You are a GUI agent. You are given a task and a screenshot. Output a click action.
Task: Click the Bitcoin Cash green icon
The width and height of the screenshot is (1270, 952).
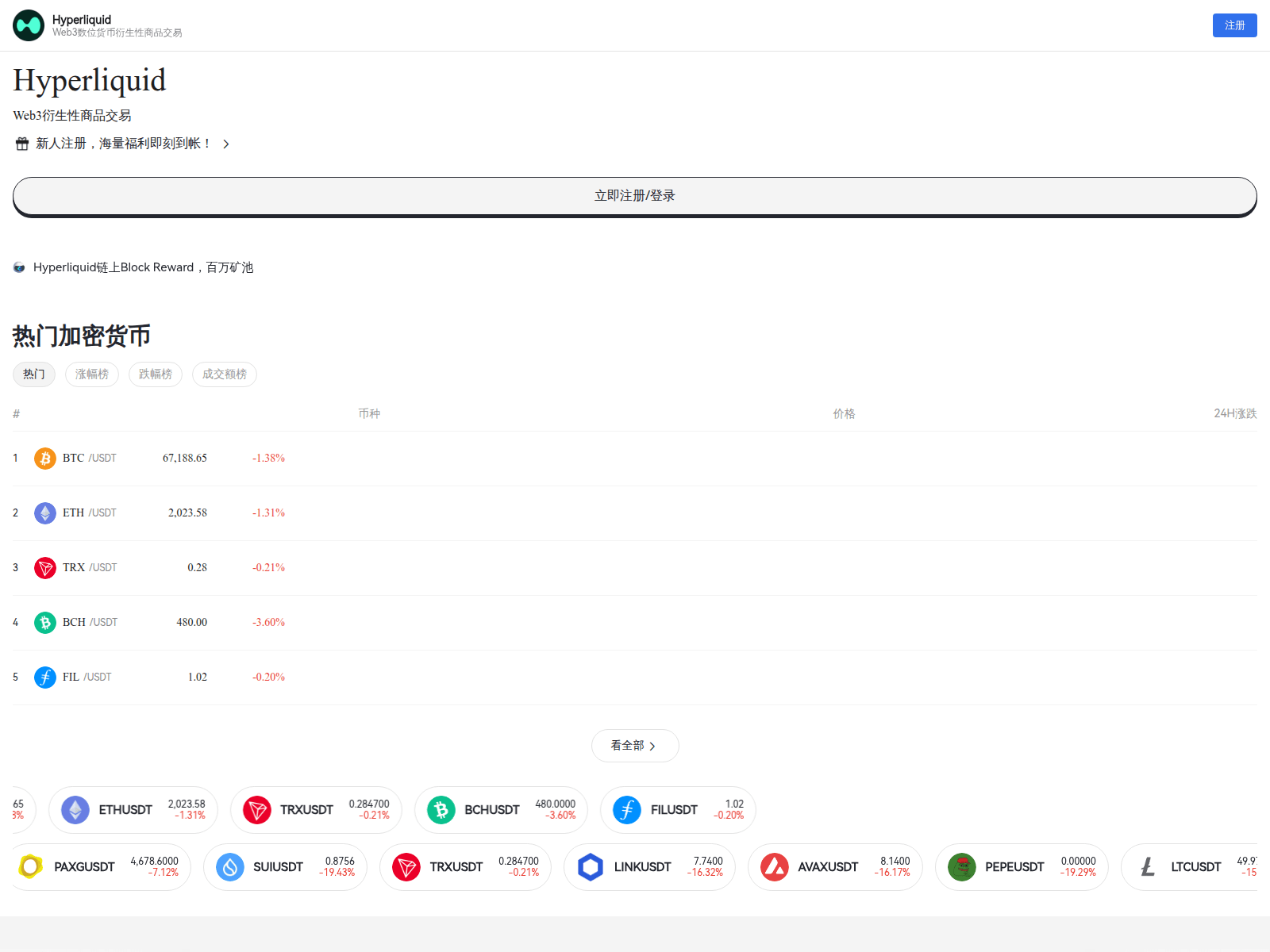pyautogui.click(x=45, y=623)
